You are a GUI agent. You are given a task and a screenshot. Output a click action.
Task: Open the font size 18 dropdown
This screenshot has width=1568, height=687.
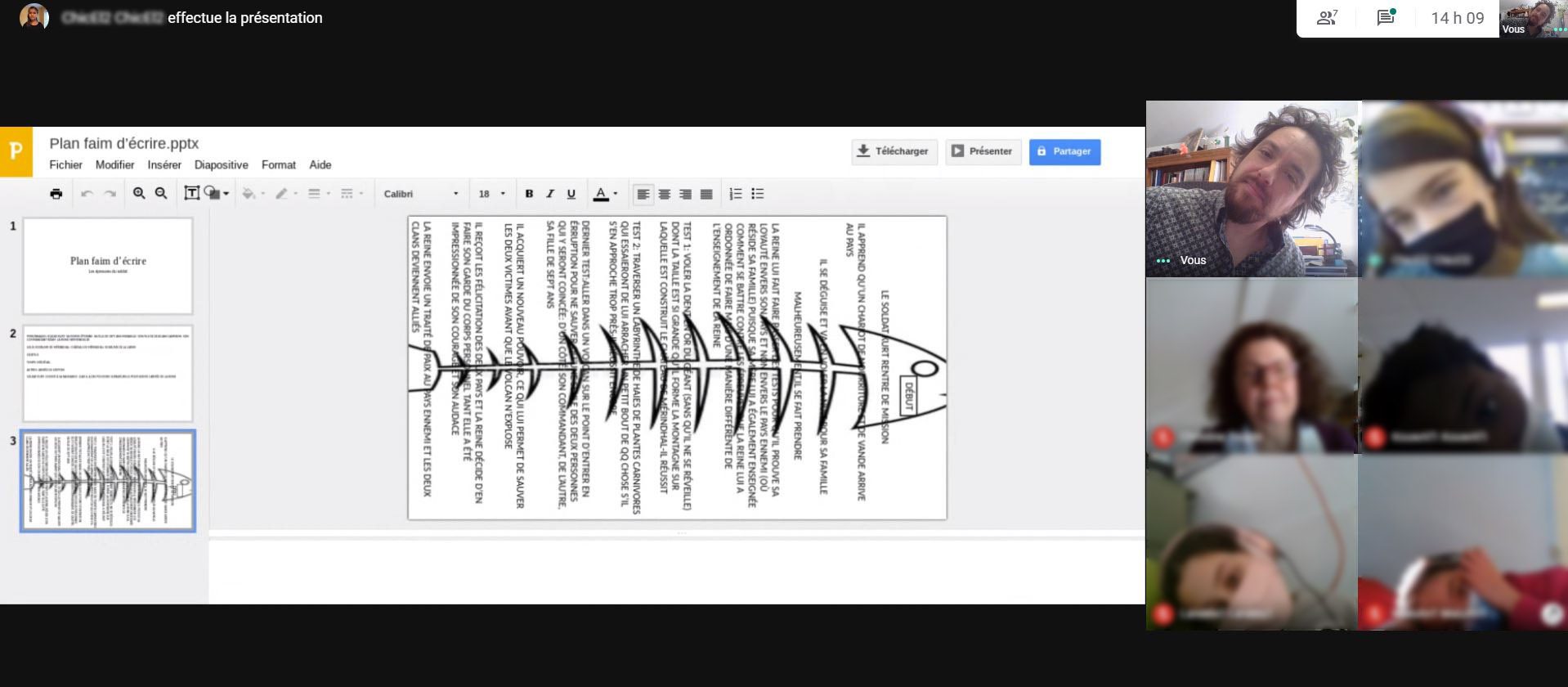491,194
